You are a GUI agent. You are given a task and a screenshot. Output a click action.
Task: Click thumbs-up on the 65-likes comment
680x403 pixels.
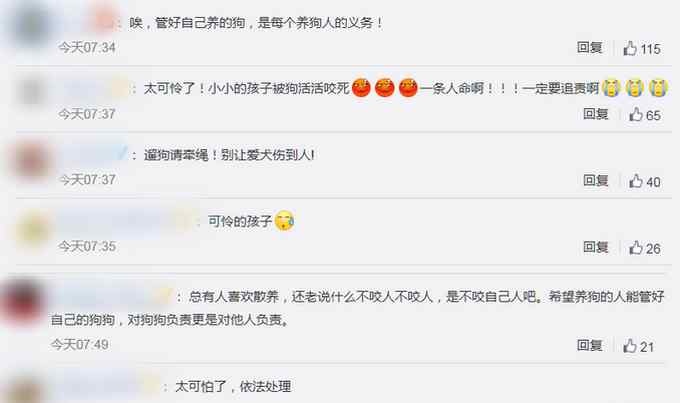pos(636,115)
